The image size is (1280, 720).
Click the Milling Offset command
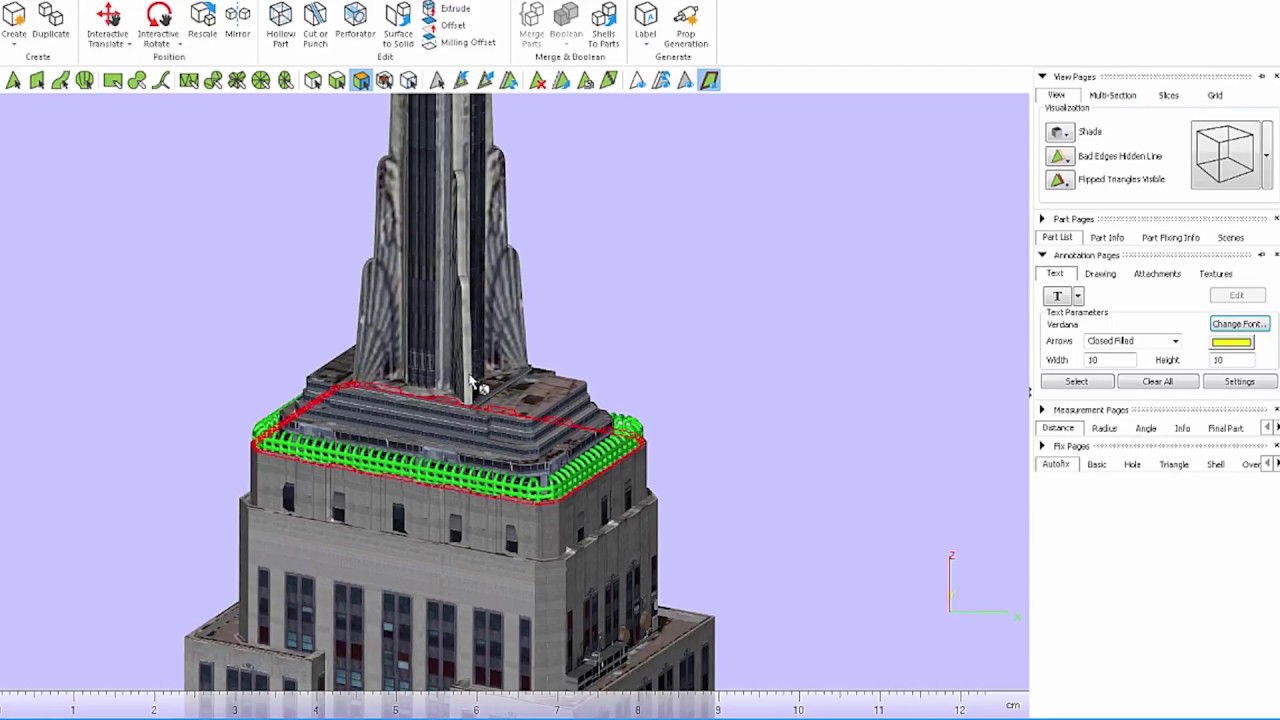(459, 42)
